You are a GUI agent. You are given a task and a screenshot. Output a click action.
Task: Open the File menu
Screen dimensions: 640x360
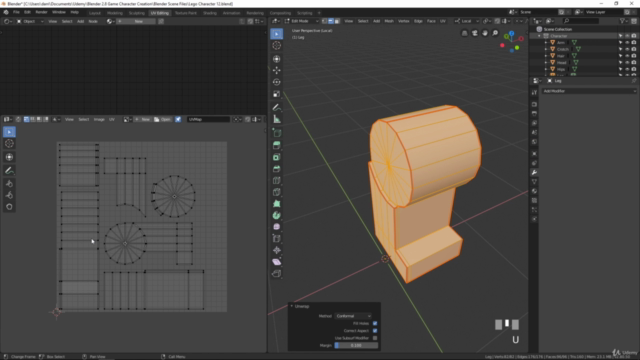tap(16, 12)
